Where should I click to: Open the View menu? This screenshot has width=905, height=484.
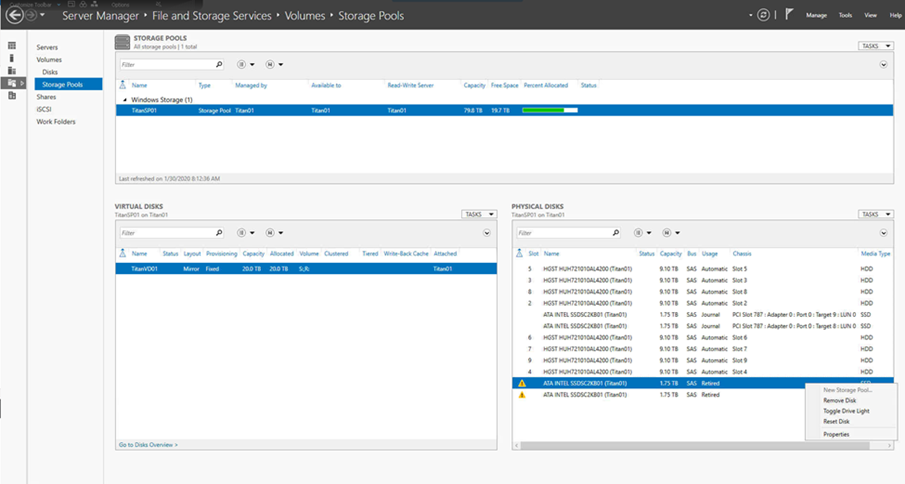870,16
